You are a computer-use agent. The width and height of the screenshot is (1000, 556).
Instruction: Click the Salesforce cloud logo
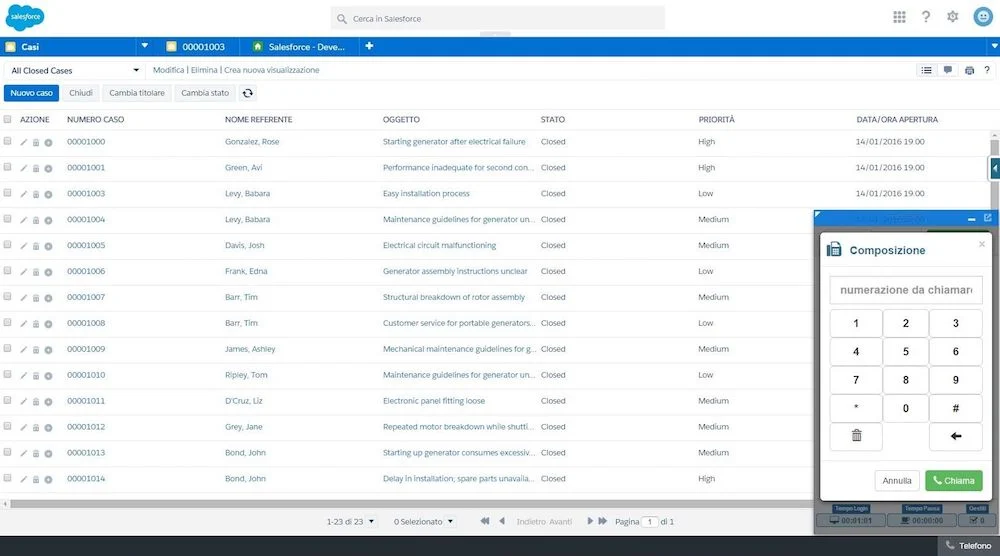[x=25, y=17]
